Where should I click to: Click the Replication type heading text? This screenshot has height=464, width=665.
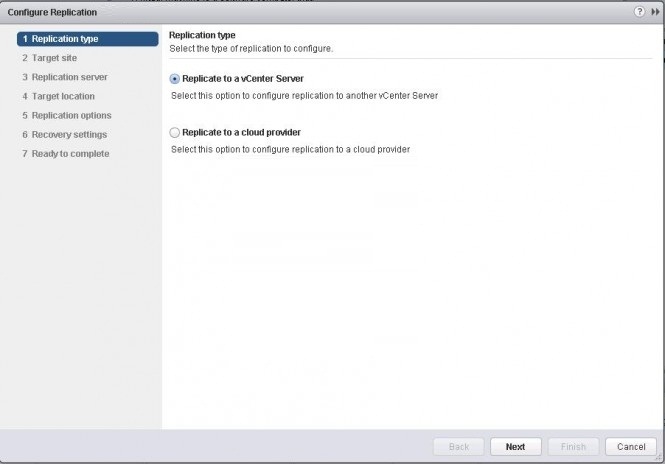(x=202, y=35)
